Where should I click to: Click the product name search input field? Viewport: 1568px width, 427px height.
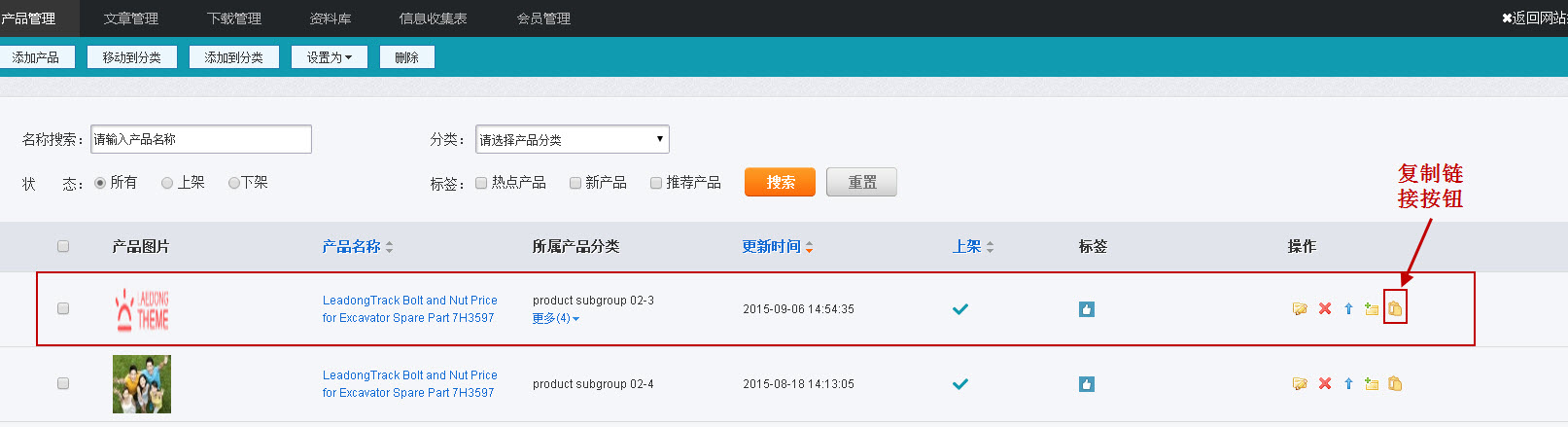pyautogui.click(x=201, y=139)
